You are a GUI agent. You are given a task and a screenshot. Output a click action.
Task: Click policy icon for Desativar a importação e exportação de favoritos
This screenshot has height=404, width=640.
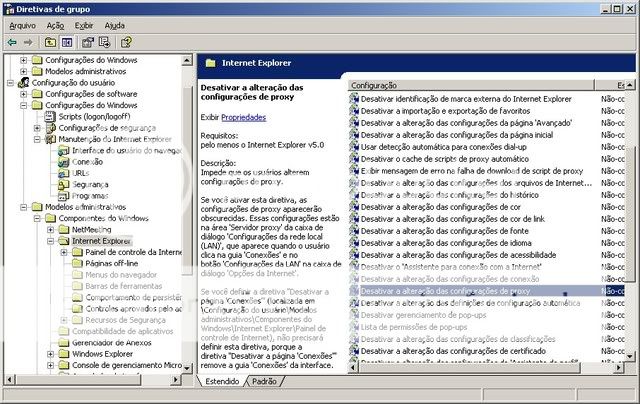click(354, 111)
